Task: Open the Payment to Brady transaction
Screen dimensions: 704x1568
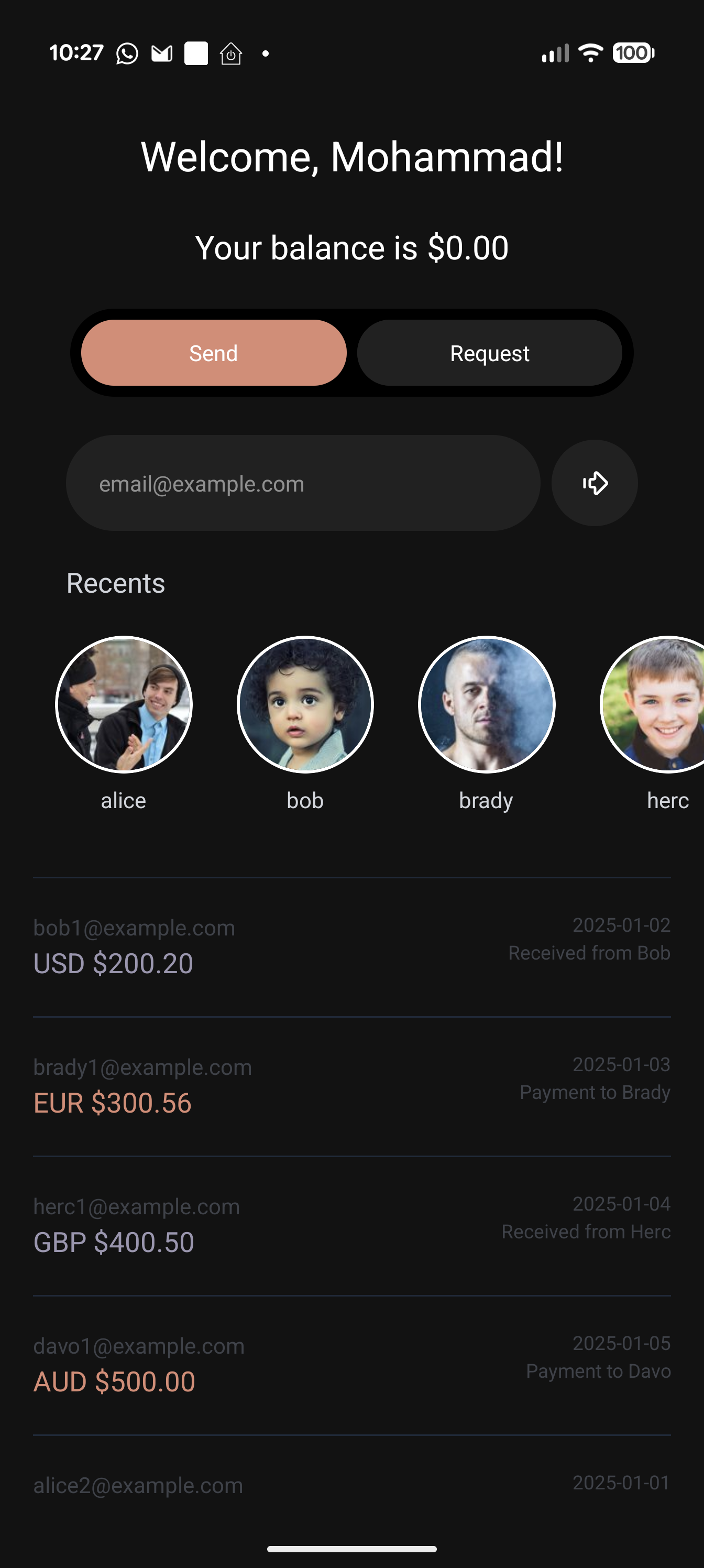Action: click(x=351, y=1086)
